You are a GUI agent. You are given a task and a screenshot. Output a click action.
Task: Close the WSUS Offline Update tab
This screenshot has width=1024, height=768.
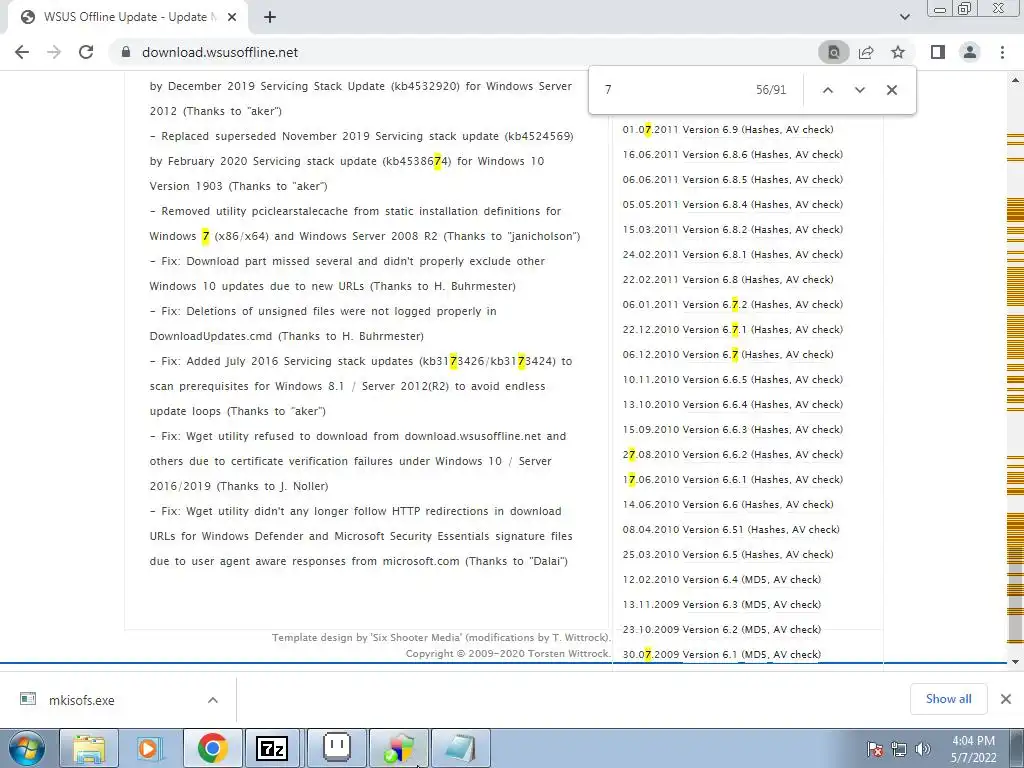pos(232,17)
